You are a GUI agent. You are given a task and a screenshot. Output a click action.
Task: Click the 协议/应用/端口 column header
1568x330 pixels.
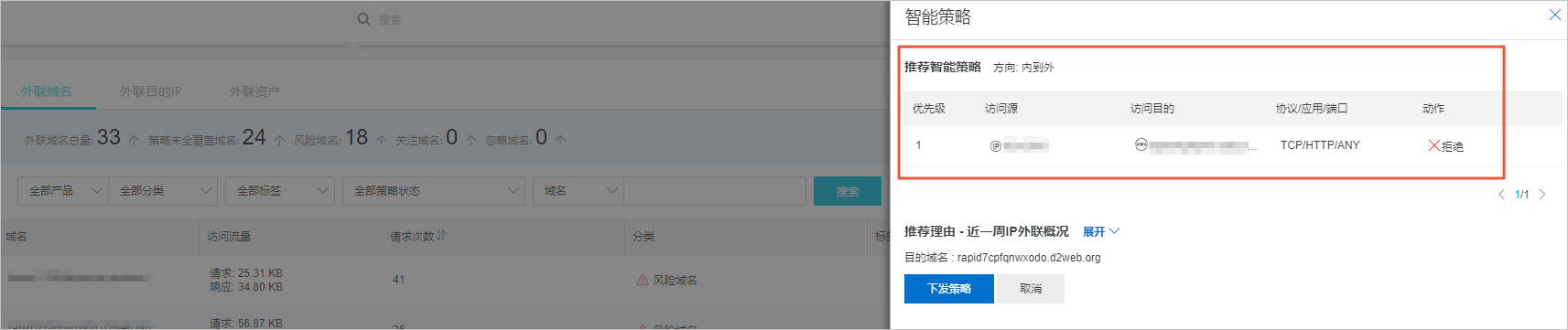pyautogui.click(x=1312, y=108)
